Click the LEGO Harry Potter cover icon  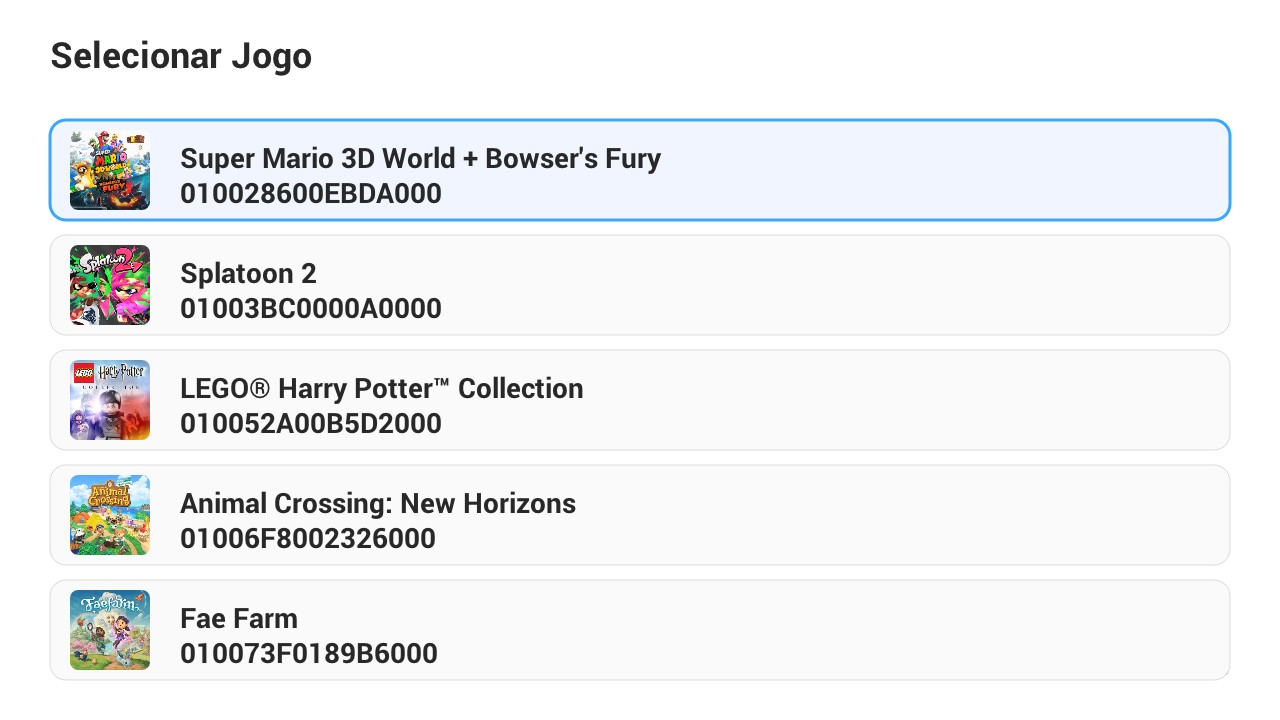[110, 400]
